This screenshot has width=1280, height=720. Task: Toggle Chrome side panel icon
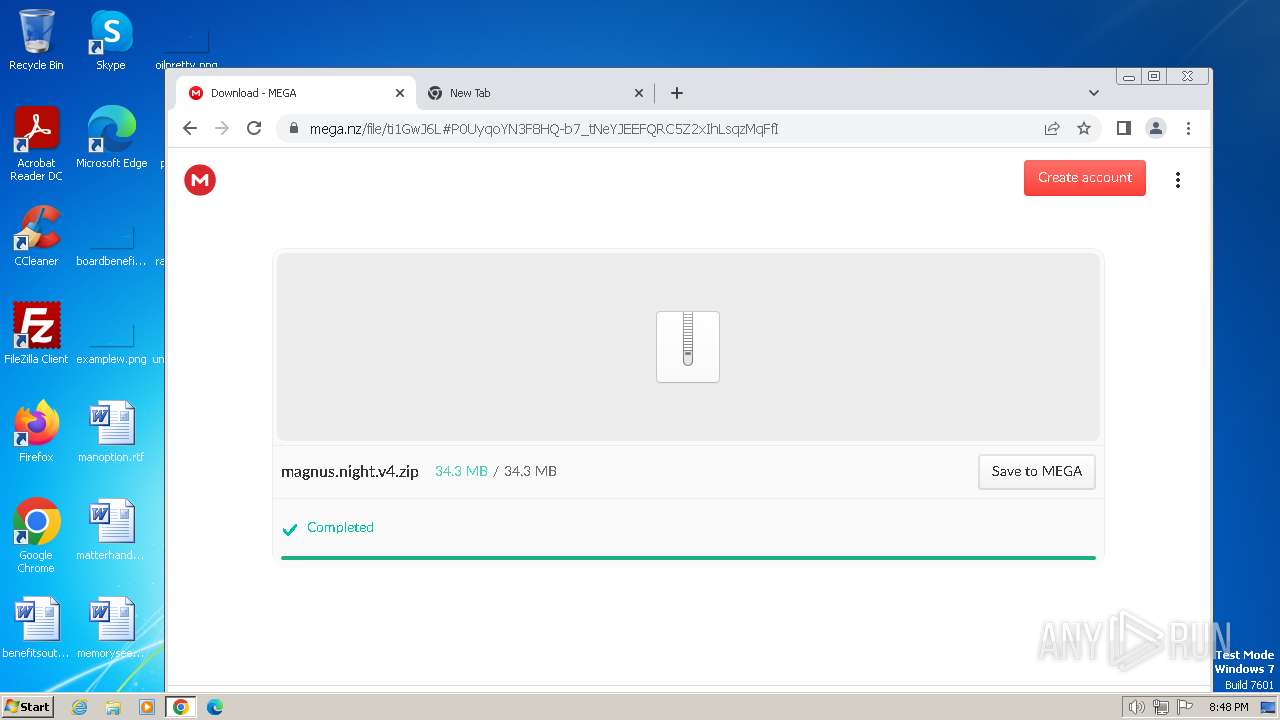click(x=1124, y=128)
